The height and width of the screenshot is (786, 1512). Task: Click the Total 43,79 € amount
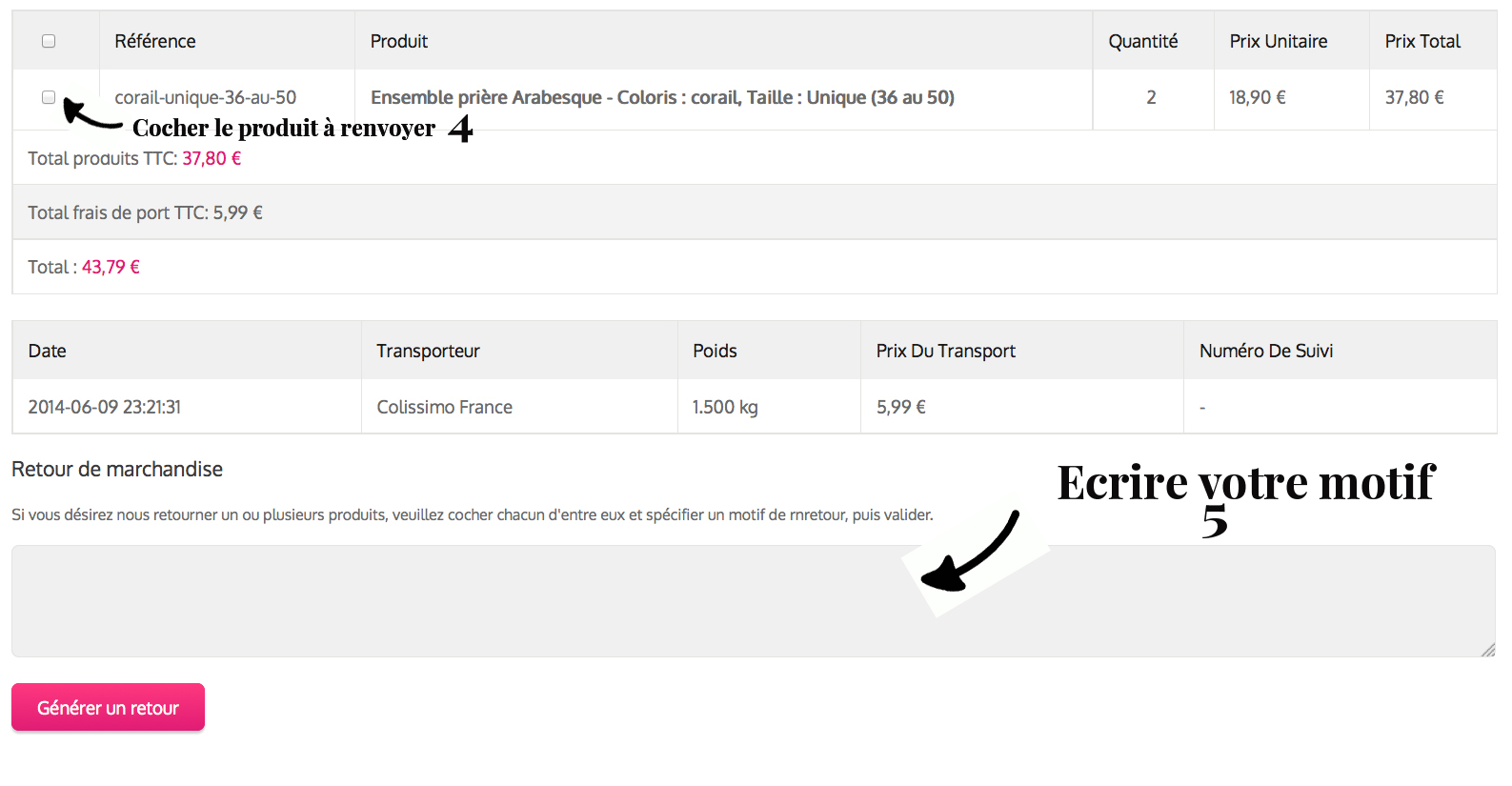point(111,267)
